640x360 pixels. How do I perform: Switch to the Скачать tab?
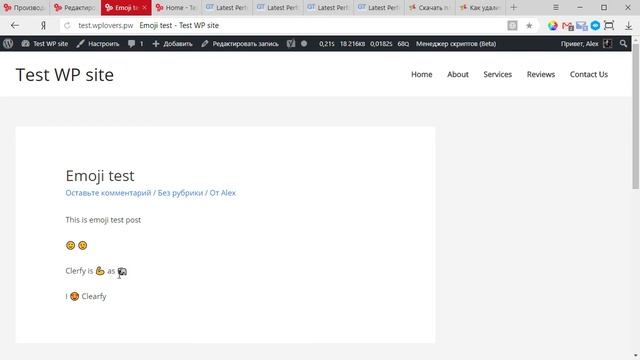coord(429,8)
